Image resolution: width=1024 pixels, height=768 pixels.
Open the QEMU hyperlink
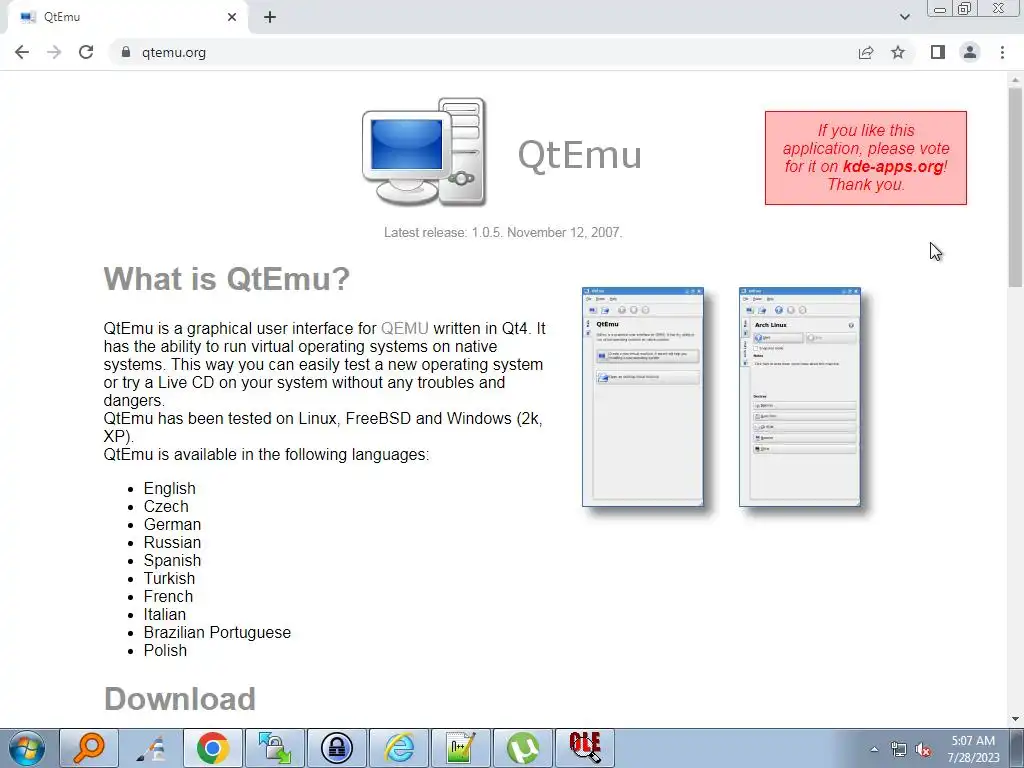pyautogui.click(x=404, y=328)
